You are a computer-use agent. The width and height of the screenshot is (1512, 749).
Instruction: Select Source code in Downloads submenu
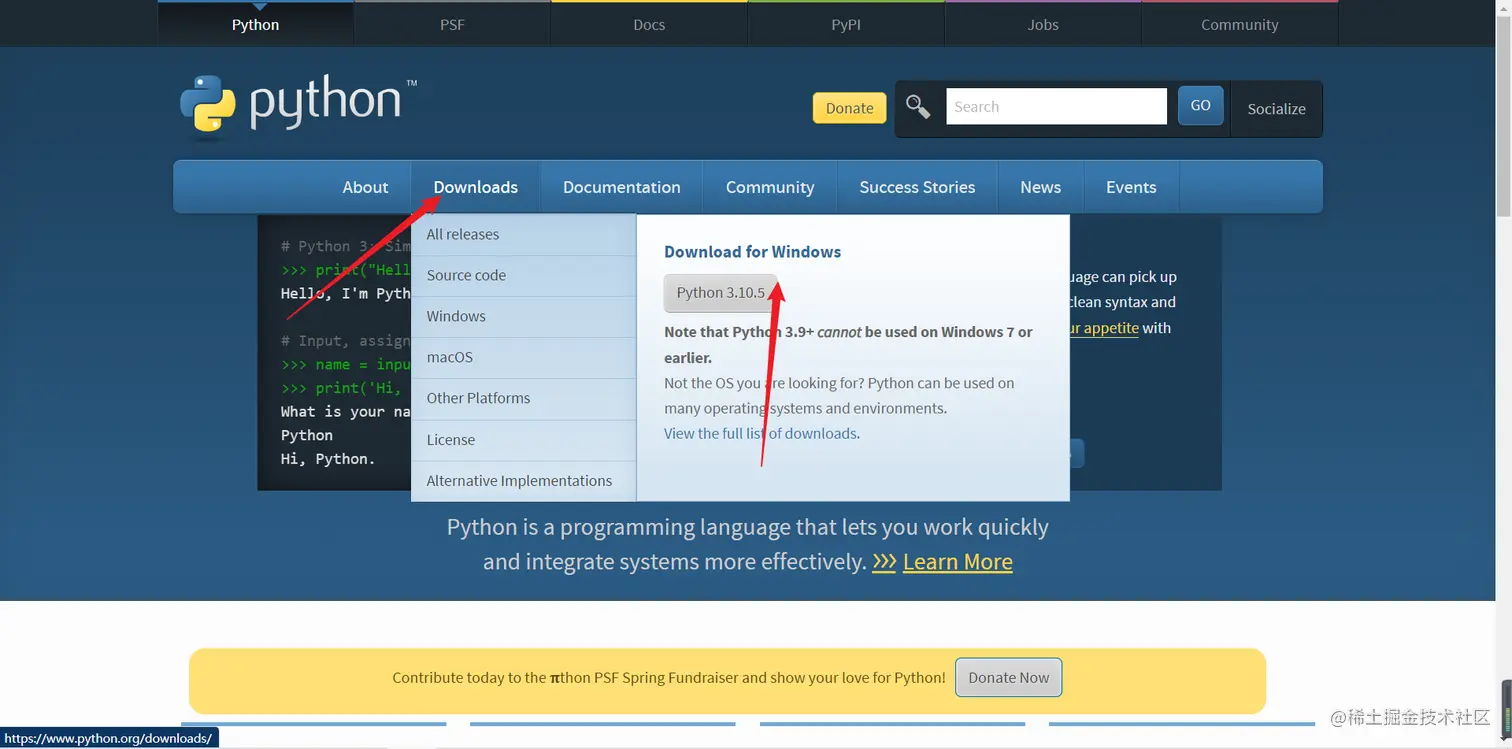click(x=524, y=275)
